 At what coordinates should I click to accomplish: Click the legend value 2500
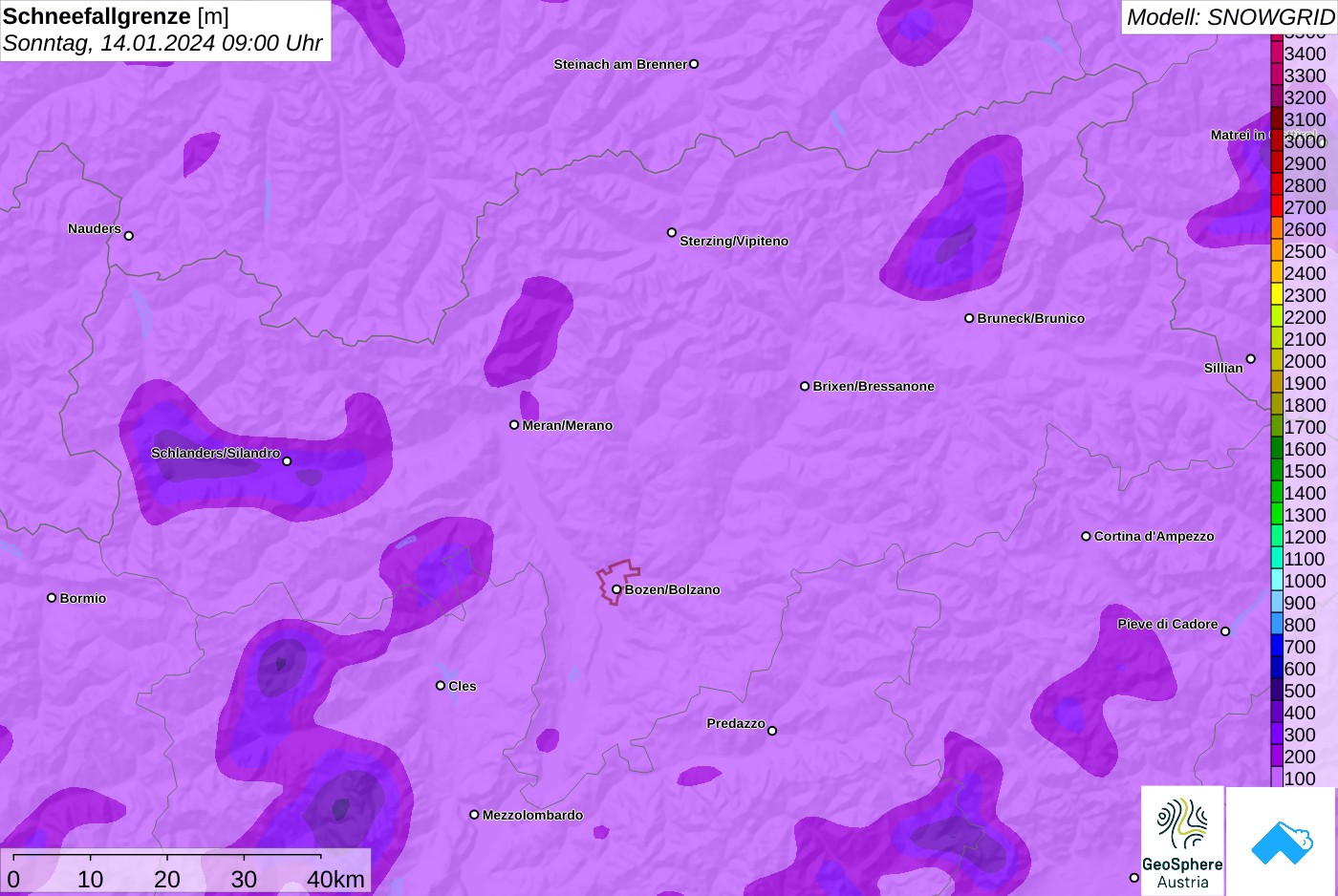pyautogui.click(x=1305, y=251)
